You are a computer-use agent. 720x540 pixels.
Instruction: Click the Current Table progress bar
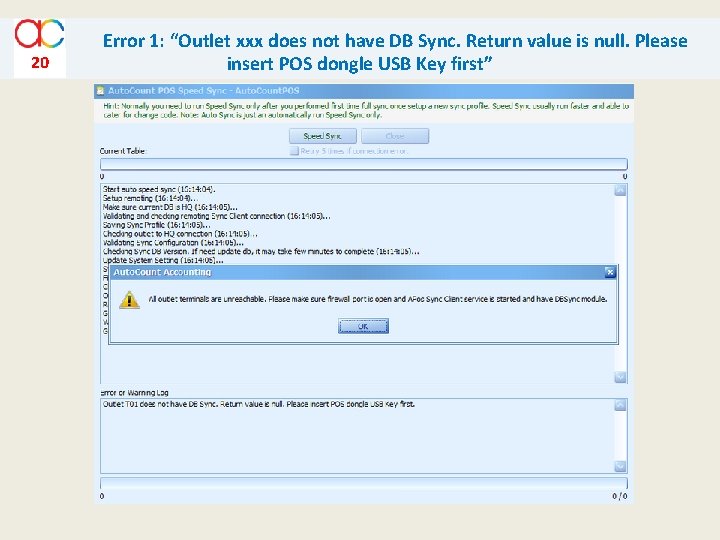(364, 164)
